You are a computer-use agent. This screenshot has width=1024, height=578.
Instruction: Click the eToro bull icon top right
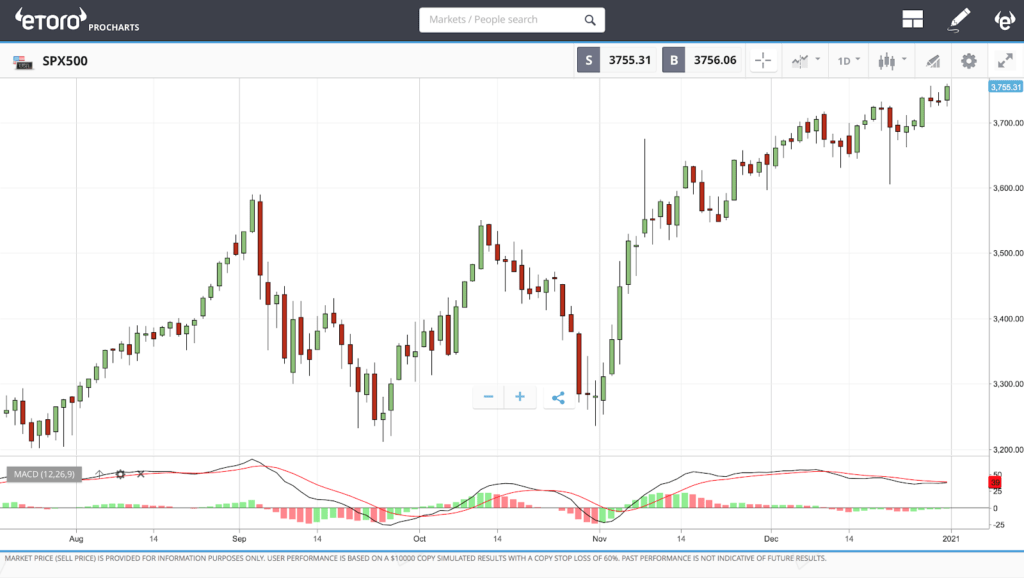pyautogui.click(x=1003, y=19)
